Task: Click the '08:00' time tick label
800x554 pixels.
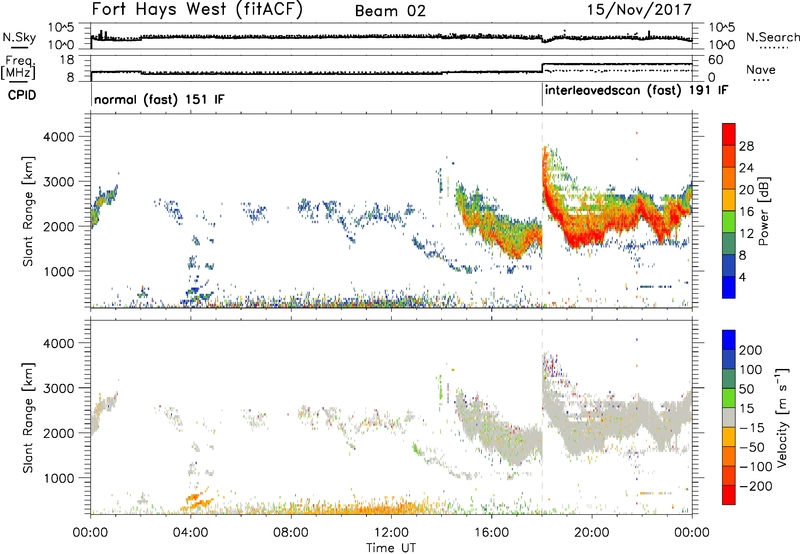Action: 290,533
